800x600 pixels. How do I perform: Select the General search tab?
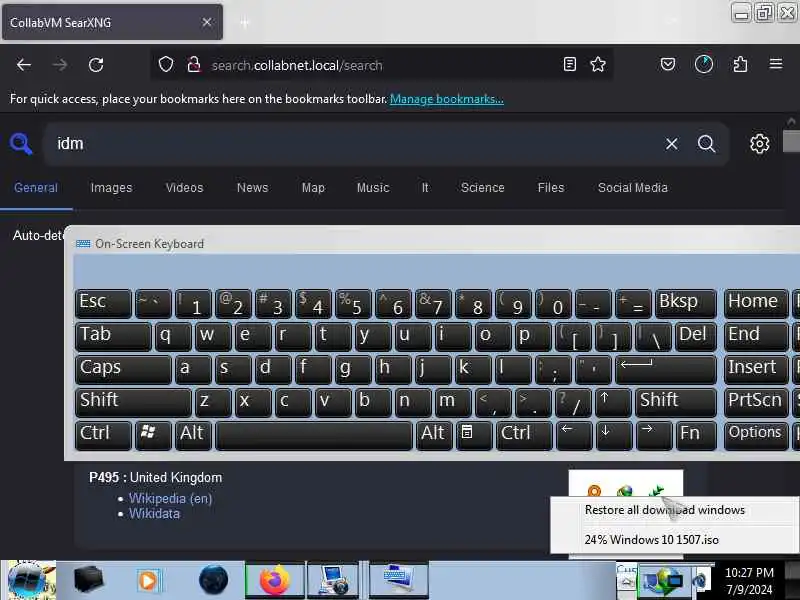click(x=36, y=188)
